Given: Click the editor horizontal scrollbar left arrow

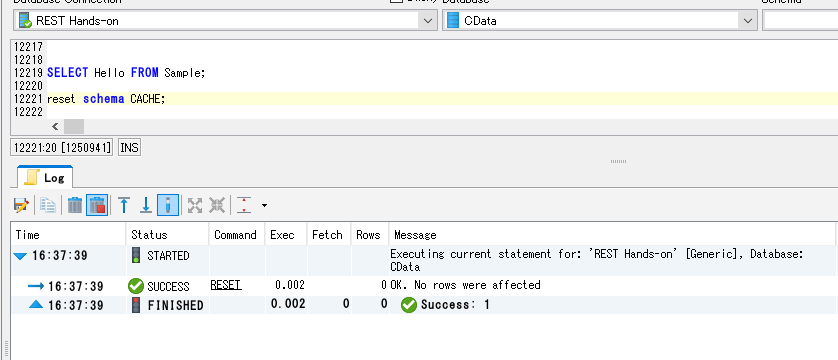Looking at the screenshot, I should (x=55, y=127).
